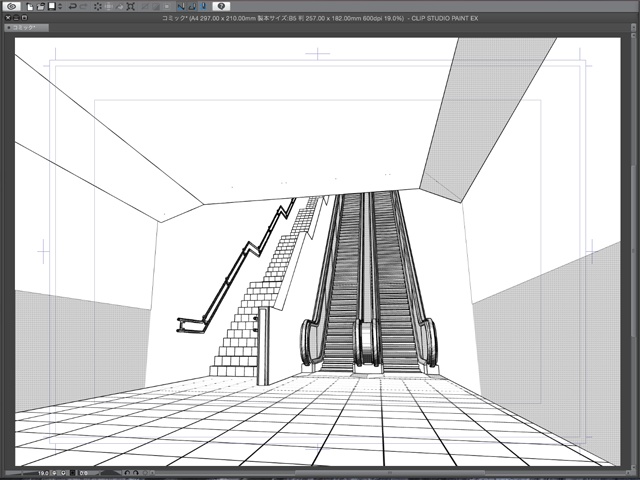Reset canvas rotation in the status bar
The image size is (640, 480).
point(144,473)
